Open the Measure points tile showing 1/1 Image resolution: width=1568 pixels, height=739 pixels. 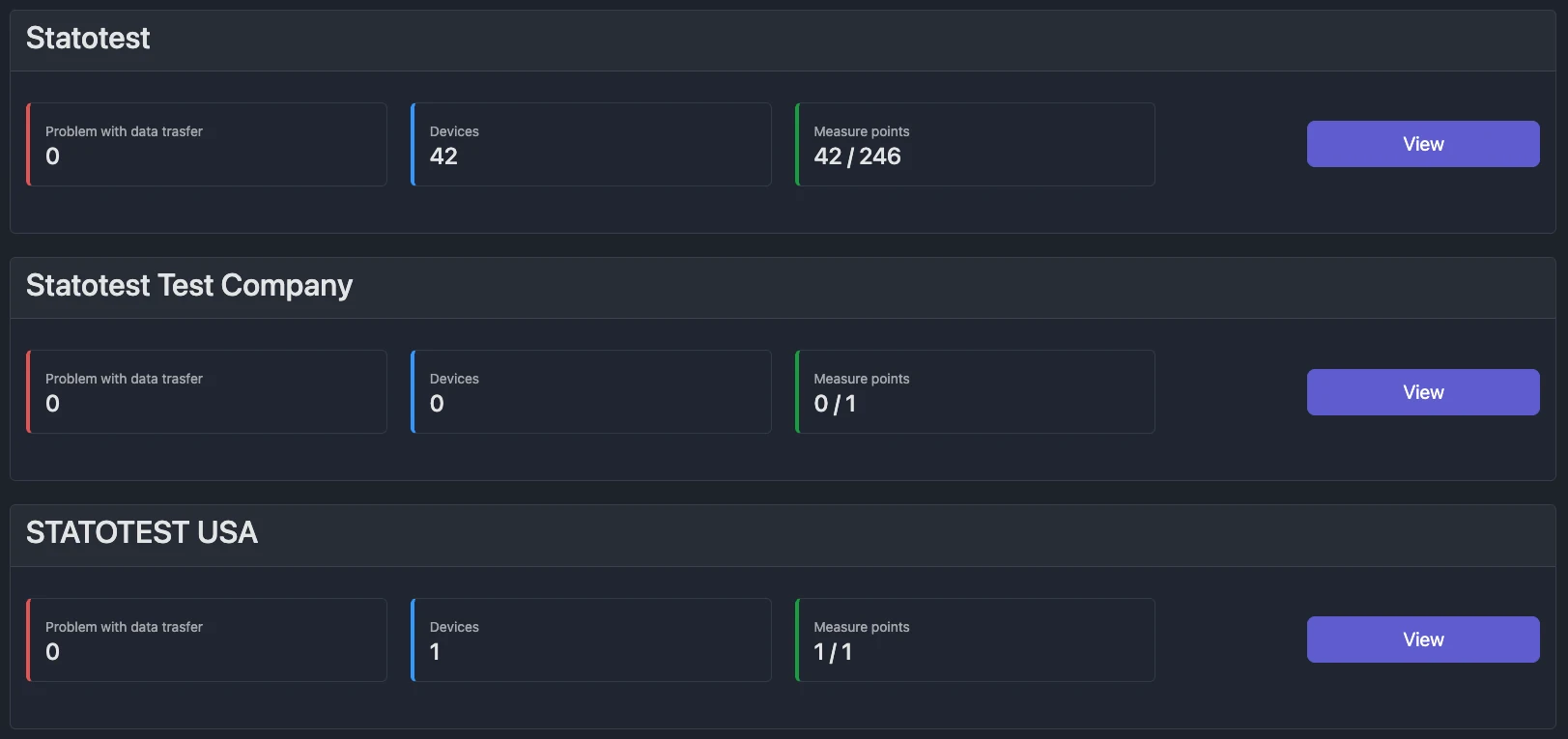[974, 640]
